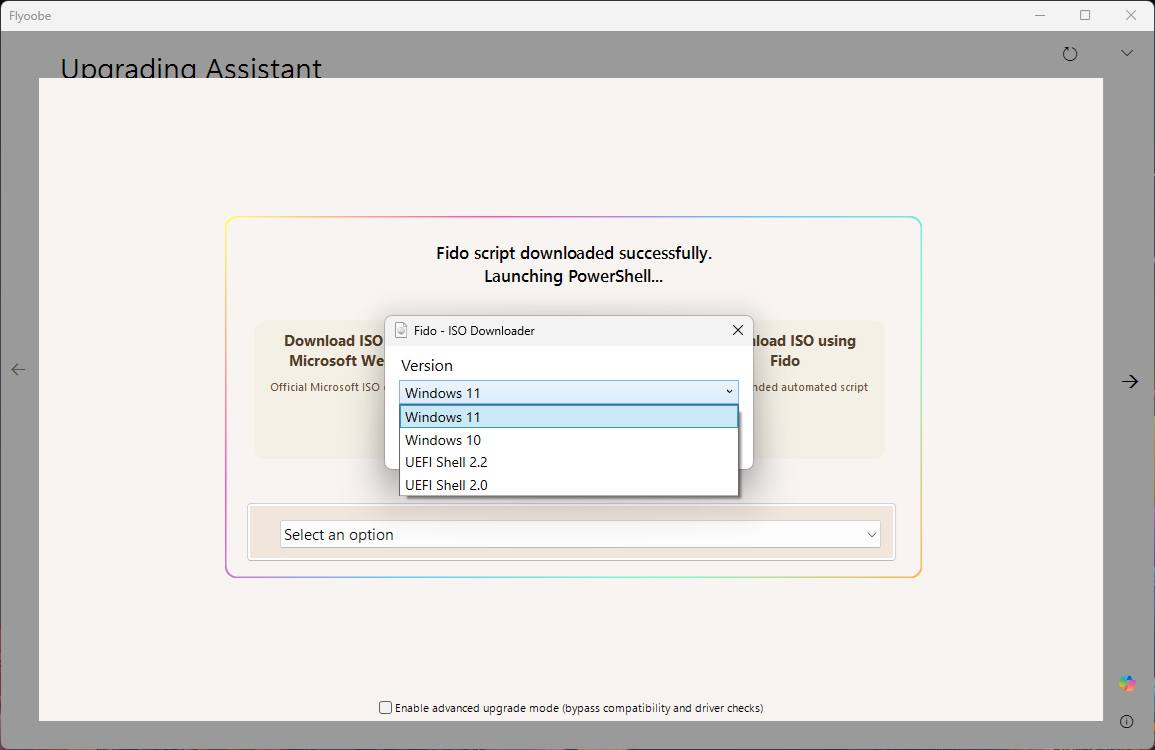
Task: Enable advanced upgrade mode checkbox
Action: point(385,707)
